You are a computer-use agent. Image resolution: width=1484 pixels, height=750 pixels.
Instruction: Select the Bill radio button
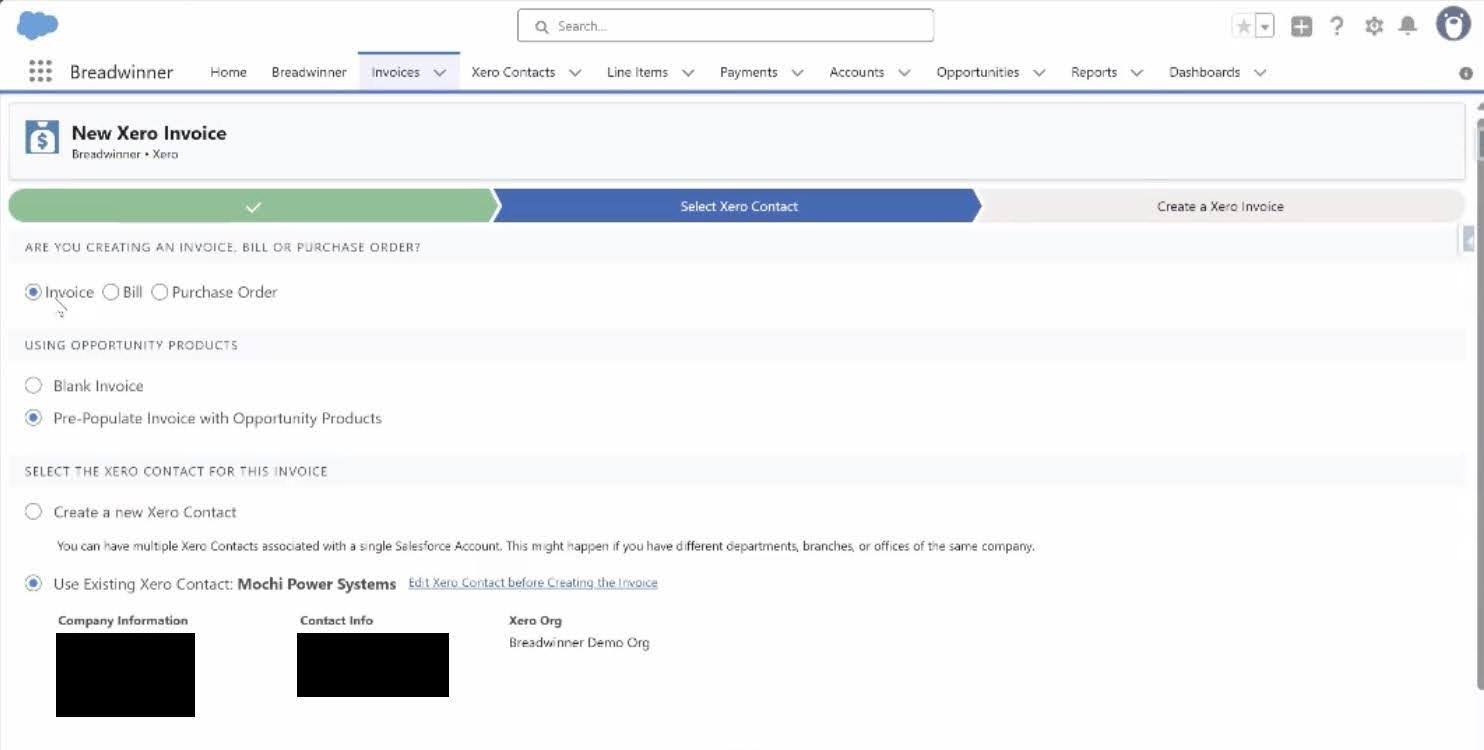click(x=111, y=292)
